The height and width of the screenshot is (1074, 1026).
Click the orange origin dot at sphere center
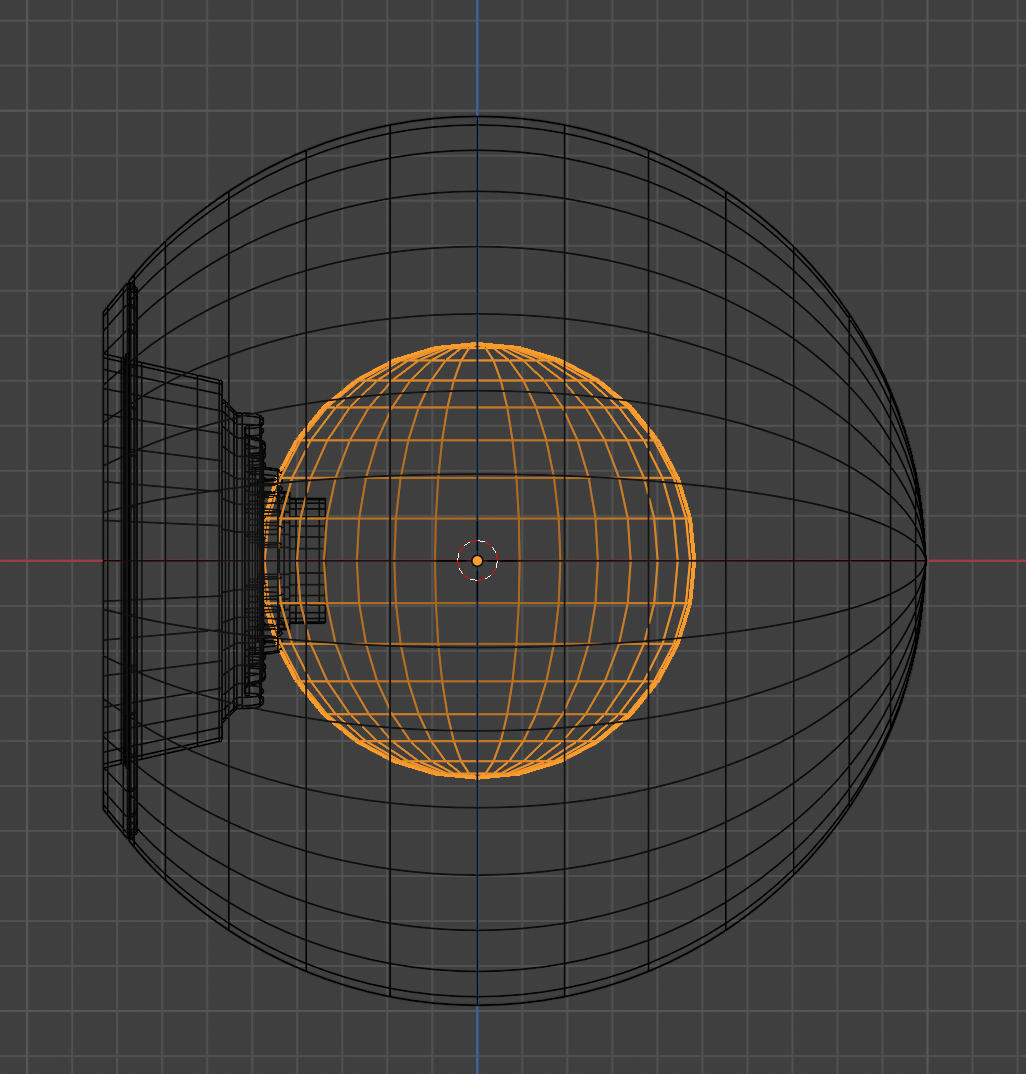click(x=477, y=561)
